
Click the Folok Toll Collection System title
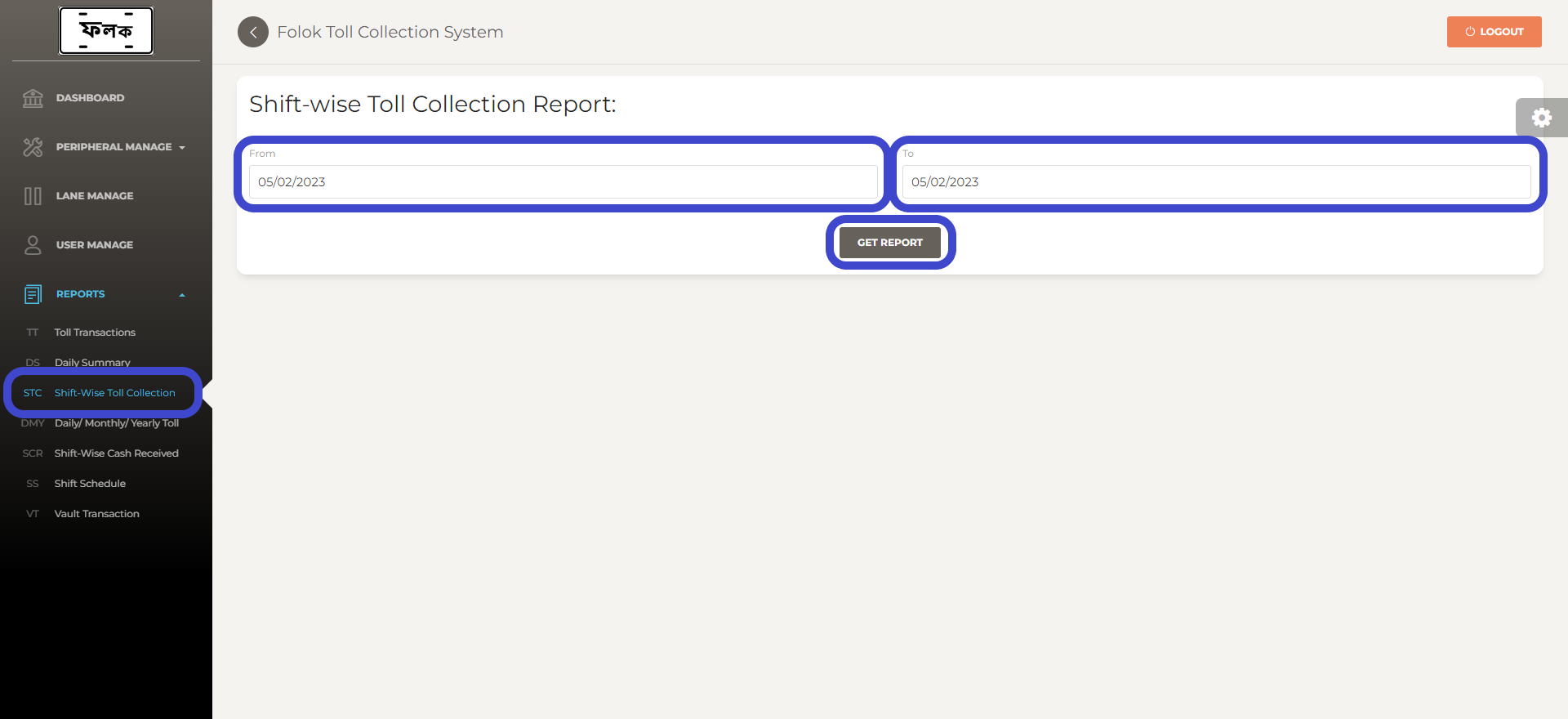point(390,32)
